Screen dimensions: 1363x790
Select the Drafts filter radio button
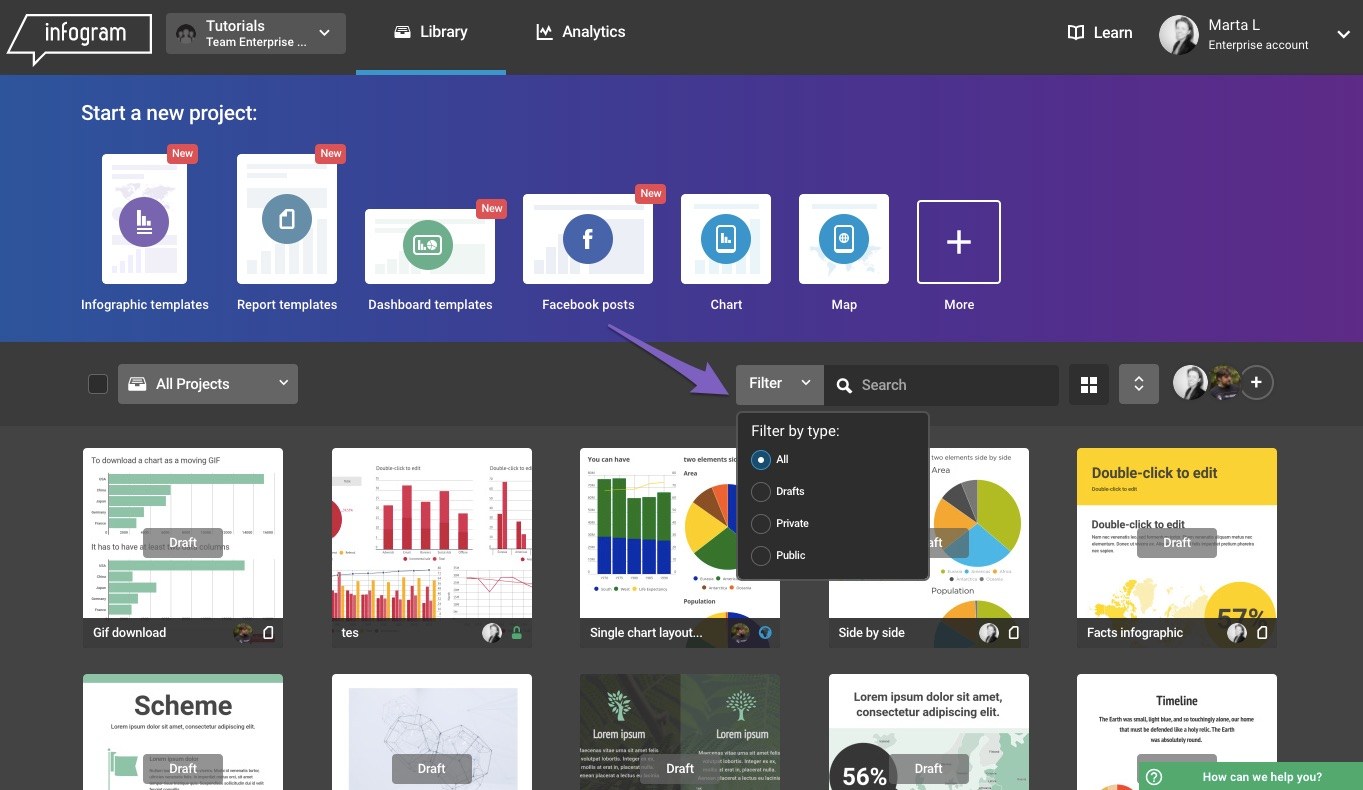click(761, 492)
